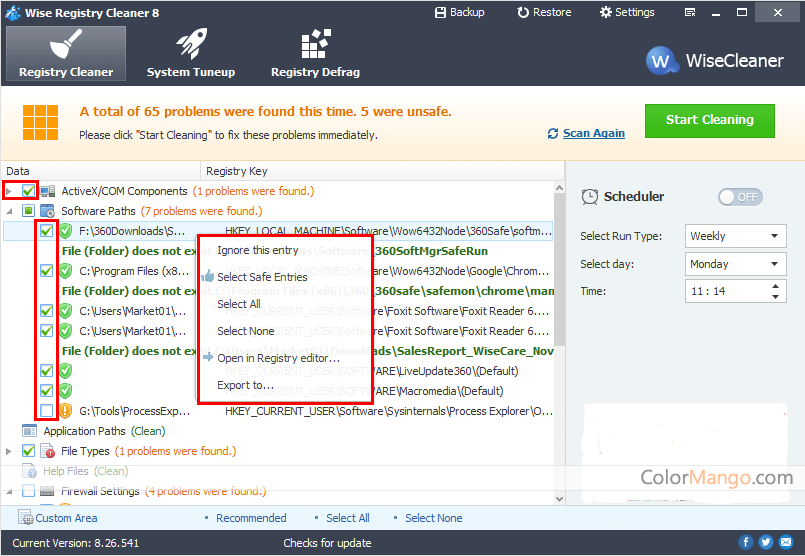Open Registry Defrag blocks icon
The height and width of the screenshot is (556, 805).
click(315, 46)
